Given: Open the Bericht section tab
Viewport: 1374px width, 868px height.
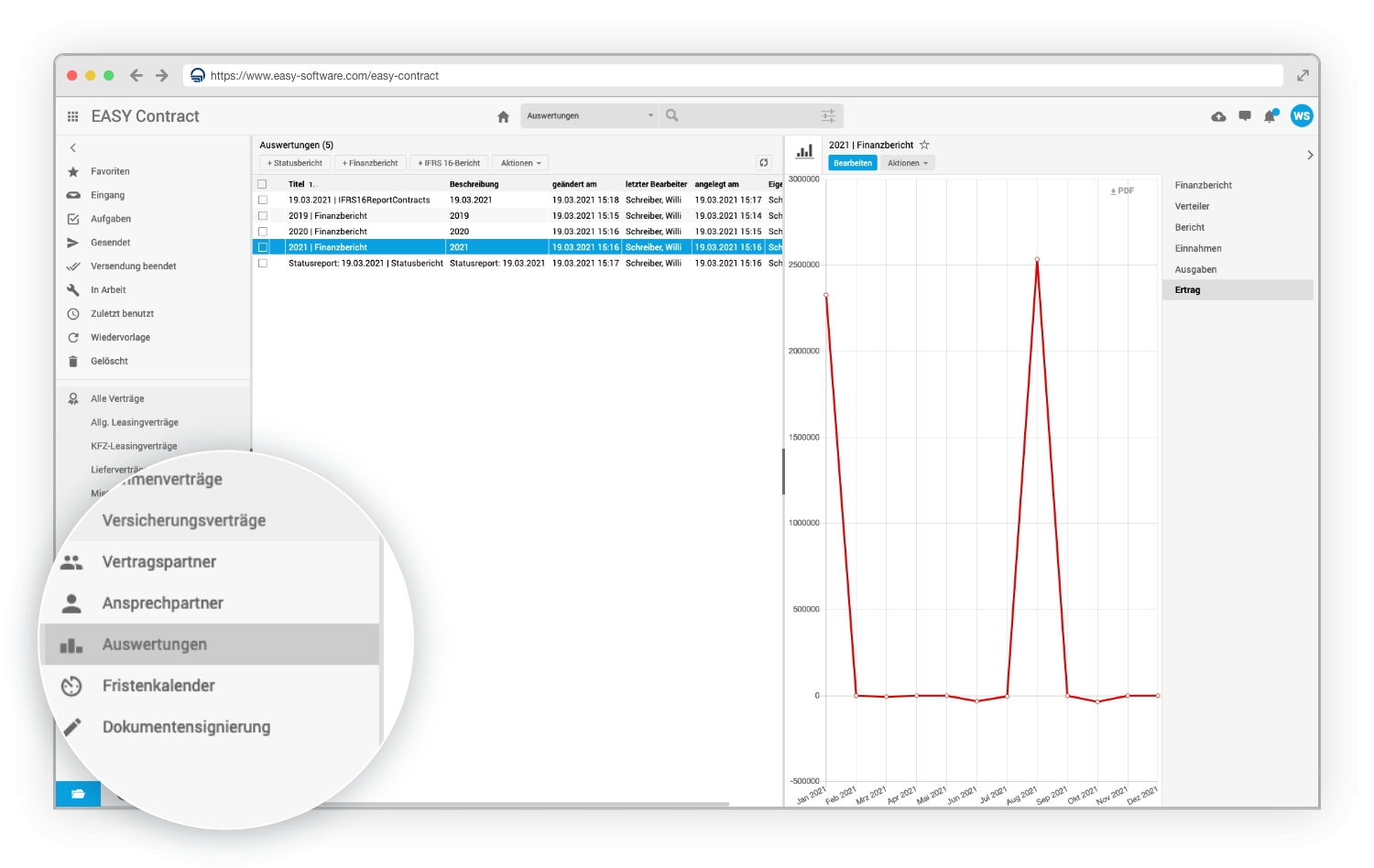Looking at the screenshot, I should [x=1190, y=227].
